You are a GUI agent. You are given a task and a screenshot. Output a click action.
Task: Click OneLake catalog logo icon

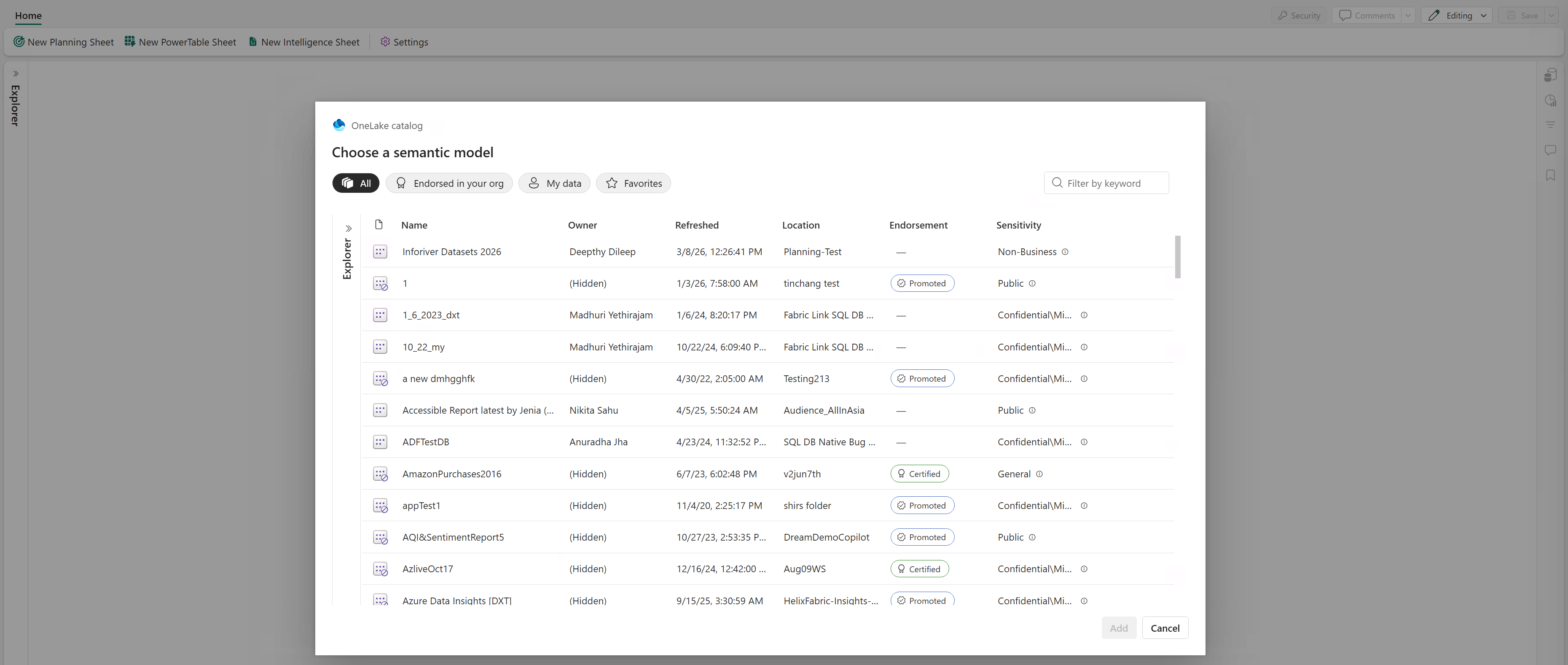[339, 125]
